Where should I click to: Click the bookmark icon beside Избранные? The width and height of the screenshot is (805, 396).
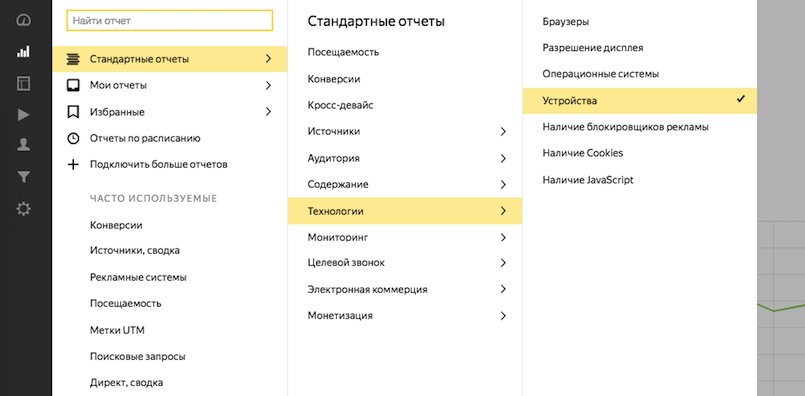click(x=73, y=112)
